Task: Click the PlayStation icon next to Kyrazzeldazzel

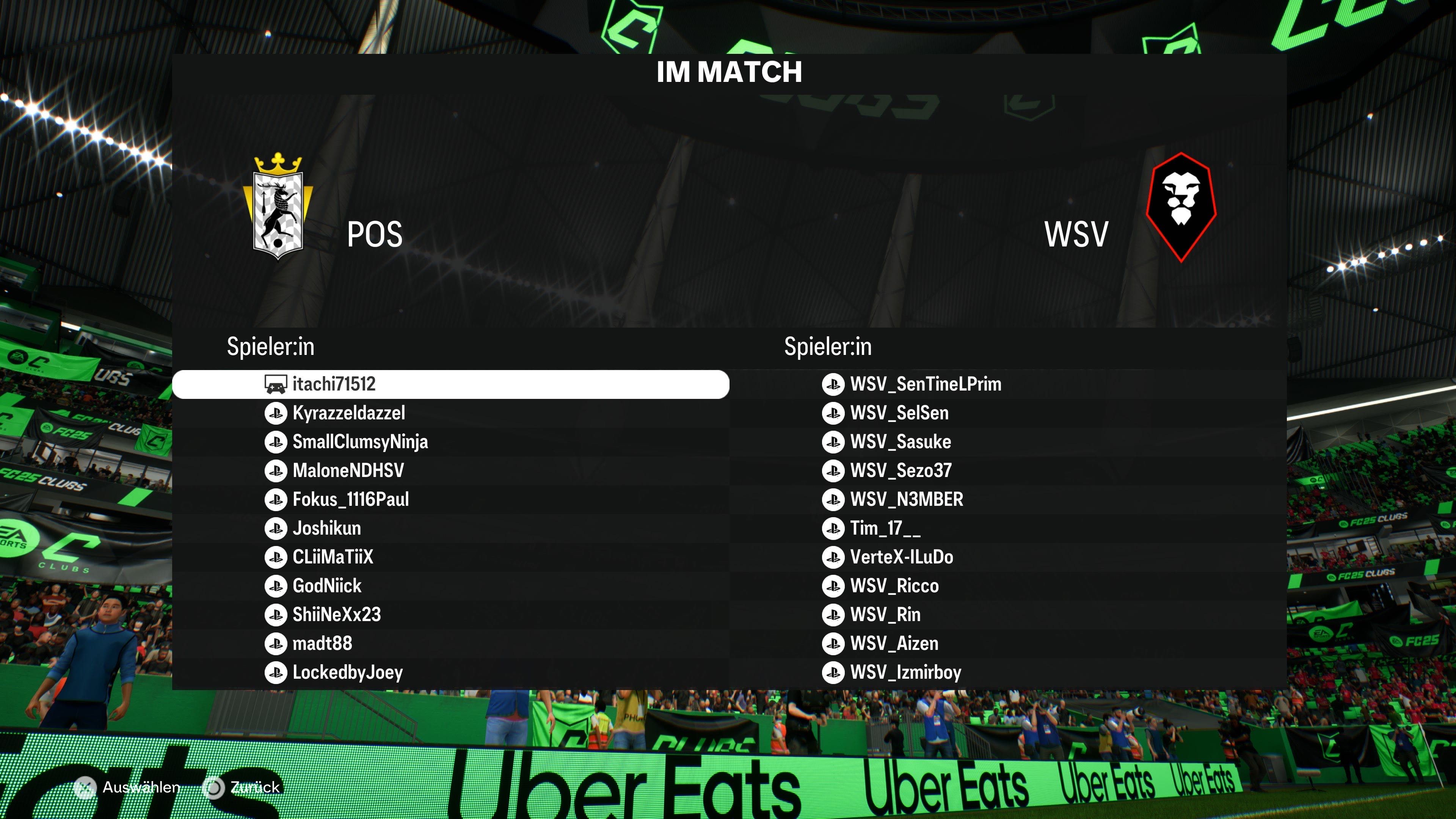Action: [276, 413]
